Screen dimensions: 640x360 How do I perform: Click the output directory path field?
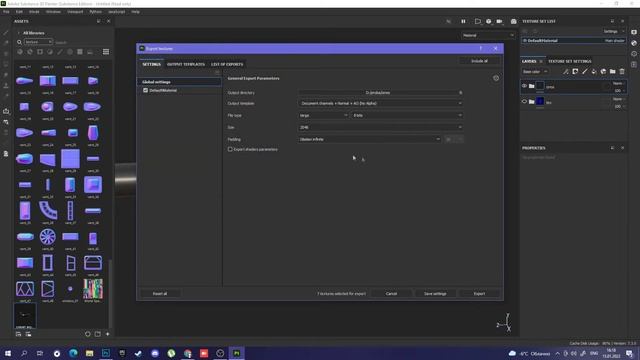(378, 93)
